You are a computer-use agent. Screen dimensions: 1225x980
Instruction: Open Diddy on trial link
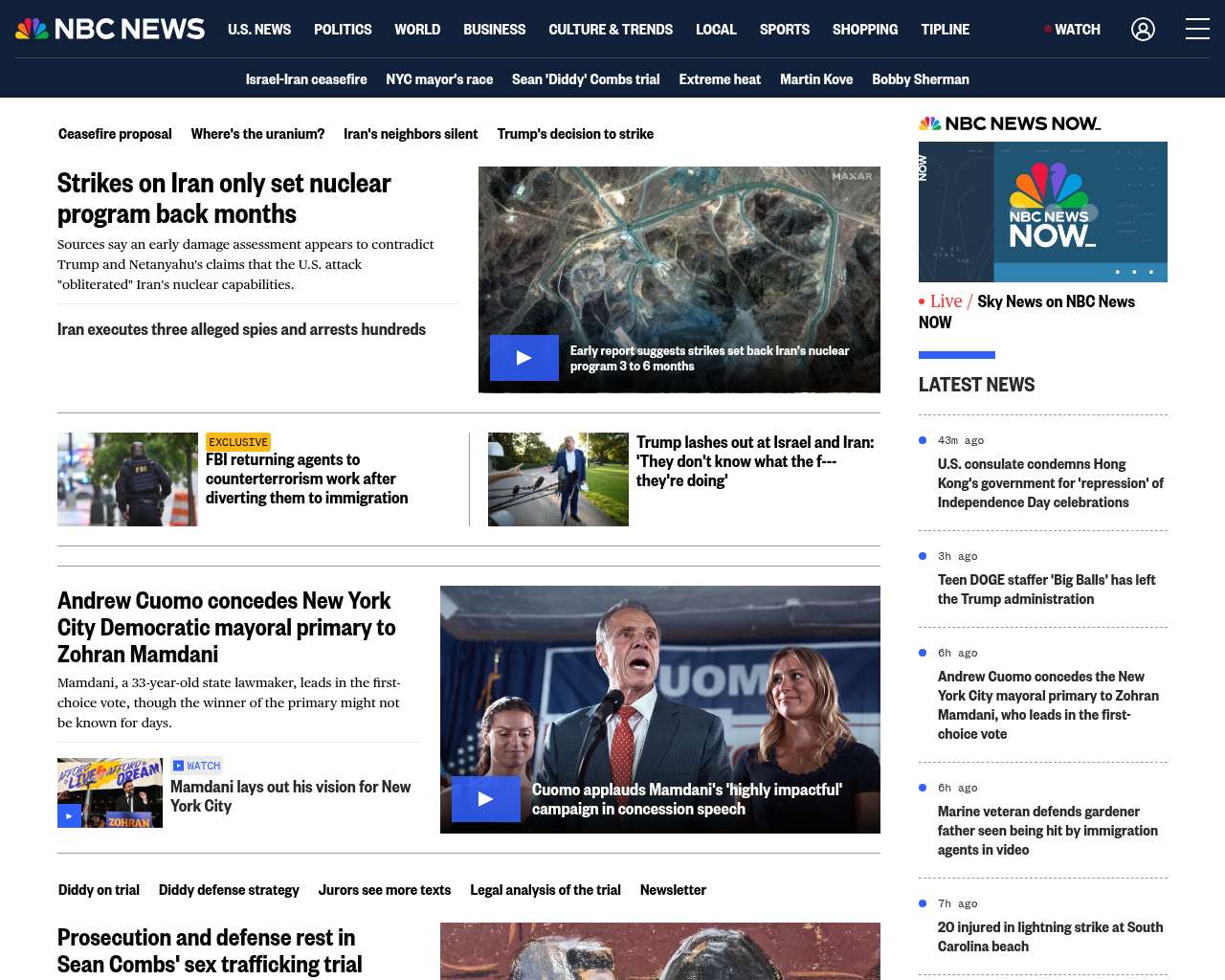99,890
